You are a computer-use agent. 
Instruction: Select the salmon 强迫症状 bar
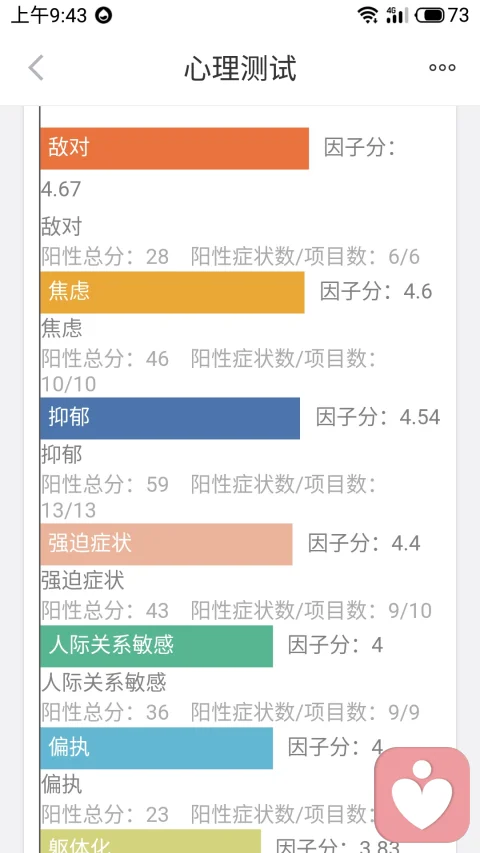pos(166,544)
